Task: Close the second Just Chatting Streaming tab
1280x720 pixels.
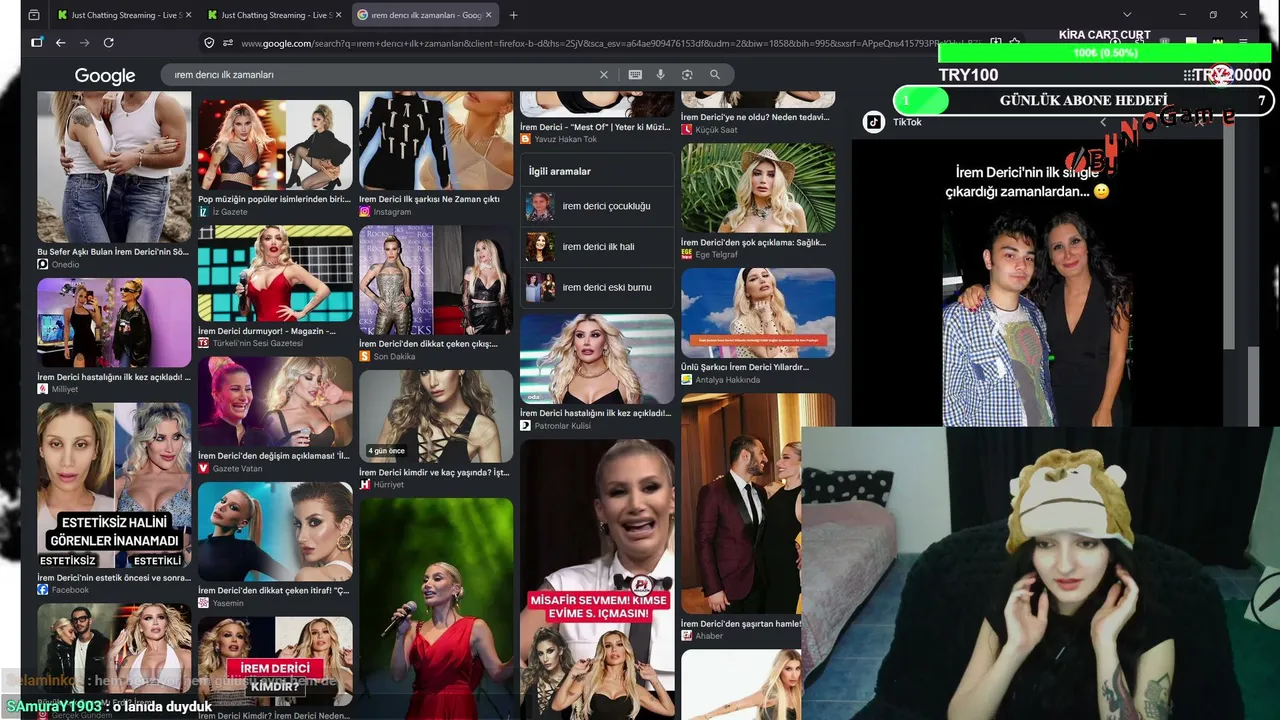Action: pos(338,15)
